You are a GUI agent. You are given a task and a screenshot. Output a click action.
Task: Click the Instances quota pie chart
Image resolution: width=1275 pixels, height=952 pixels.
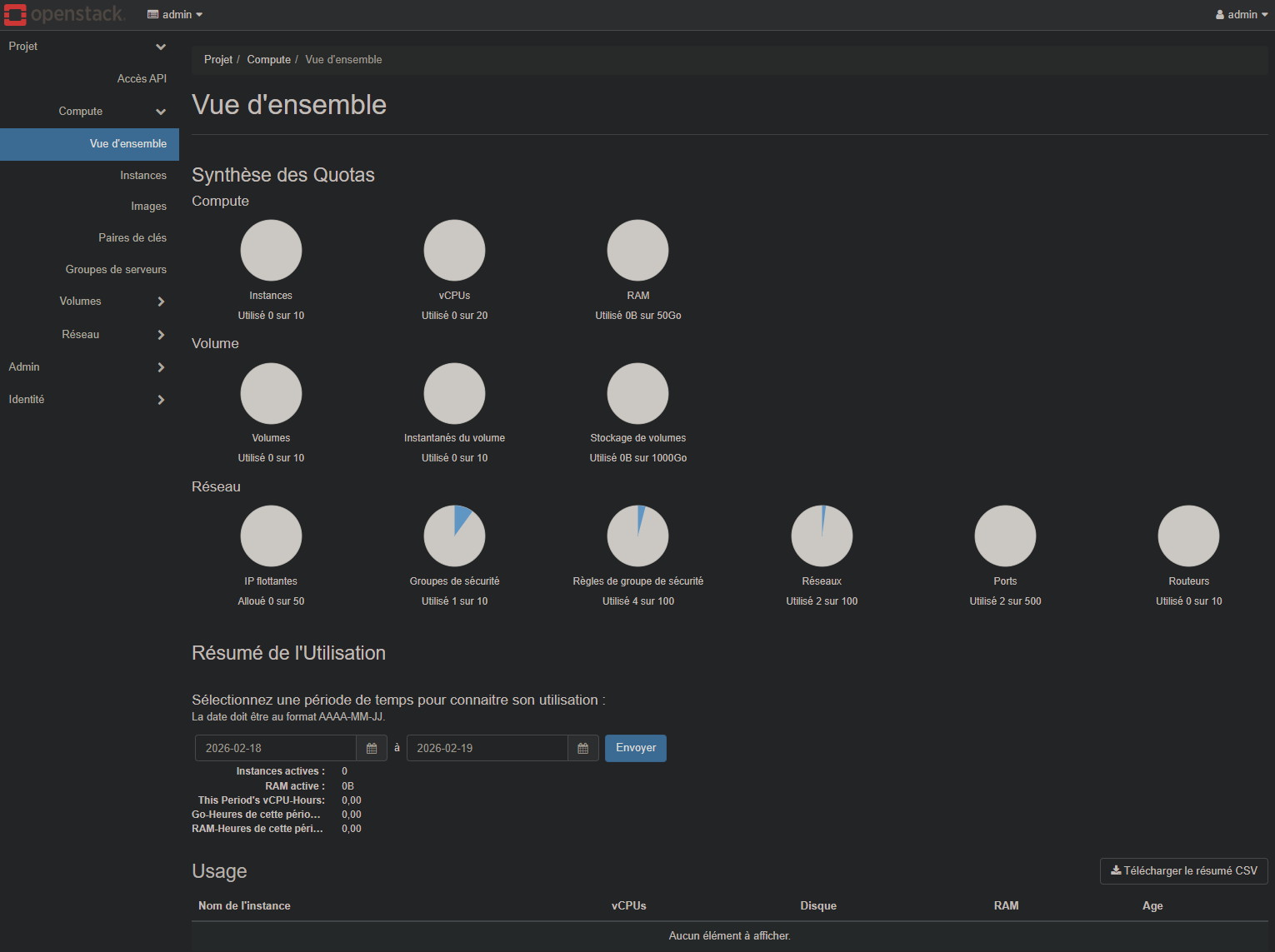point(271,250)
